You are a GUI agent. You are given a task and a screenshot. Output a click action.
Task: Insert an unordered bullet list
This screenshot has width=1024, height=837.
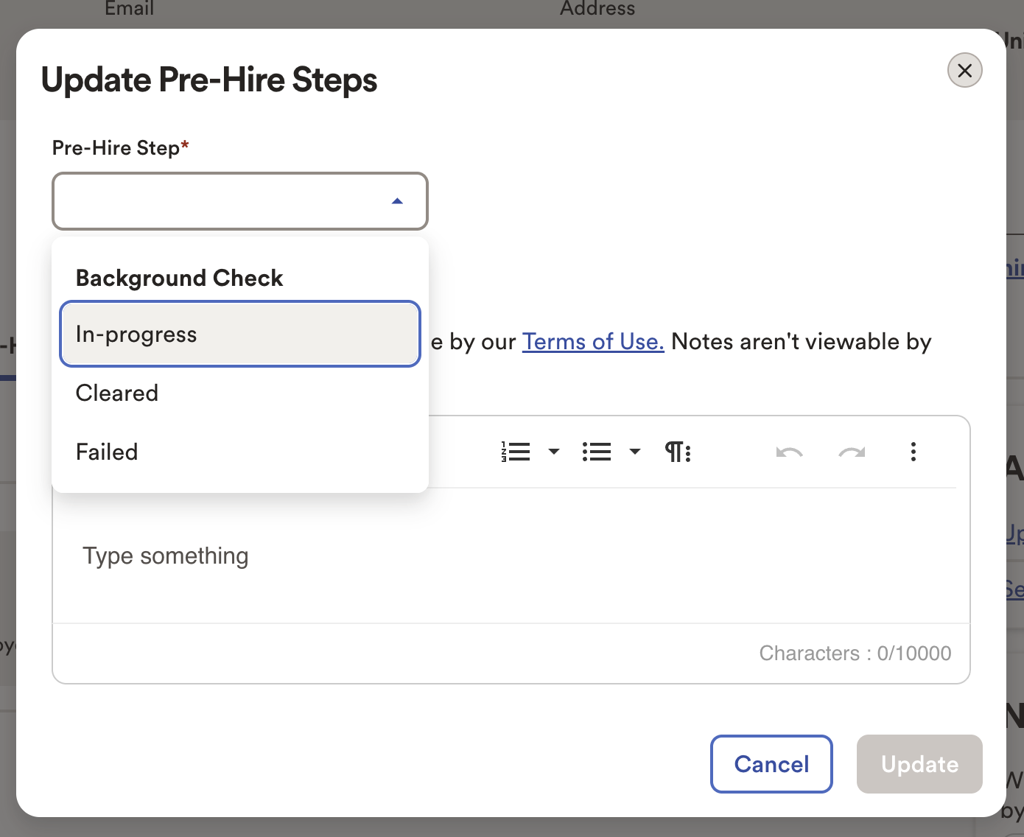[x=597, y=452]
